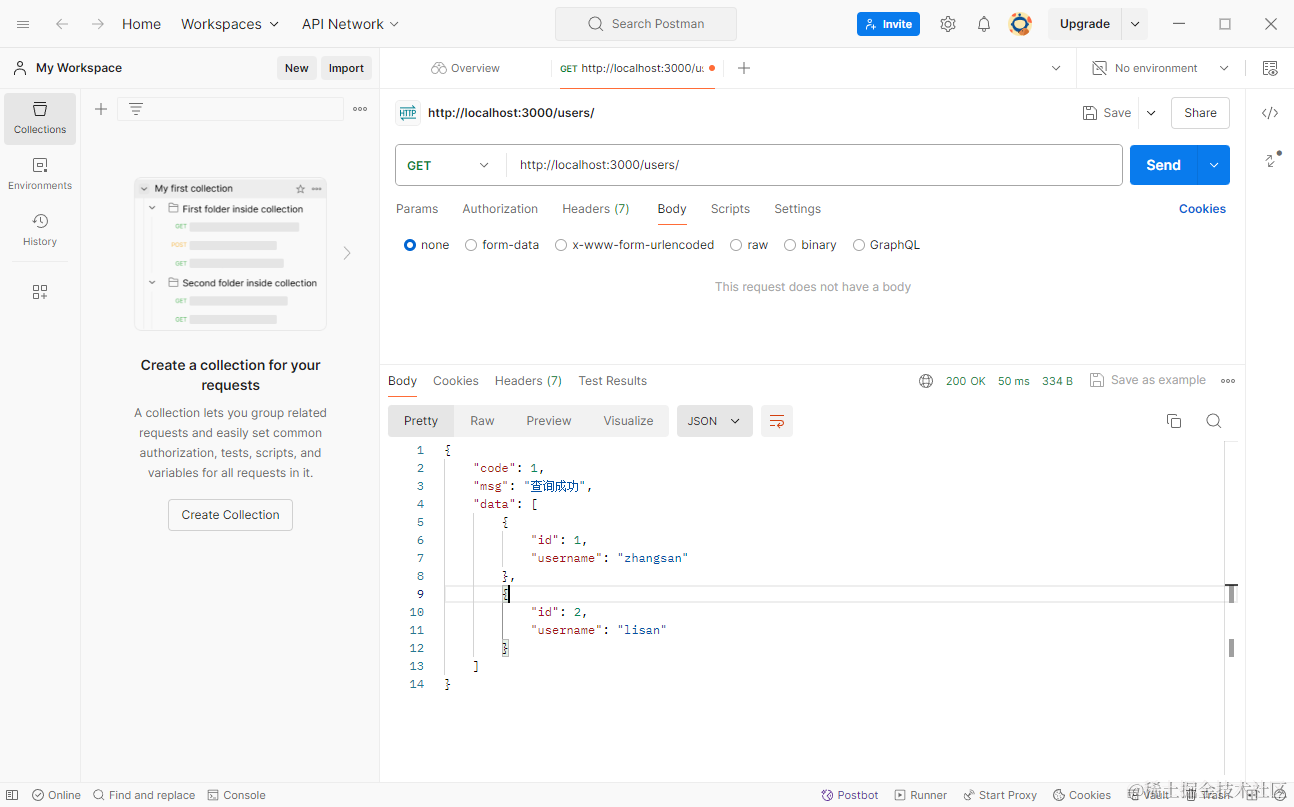The width and height of the screenshot is (1294, 807).
Task: Open the API Network dropdown
Action: (x=350, y=24)
